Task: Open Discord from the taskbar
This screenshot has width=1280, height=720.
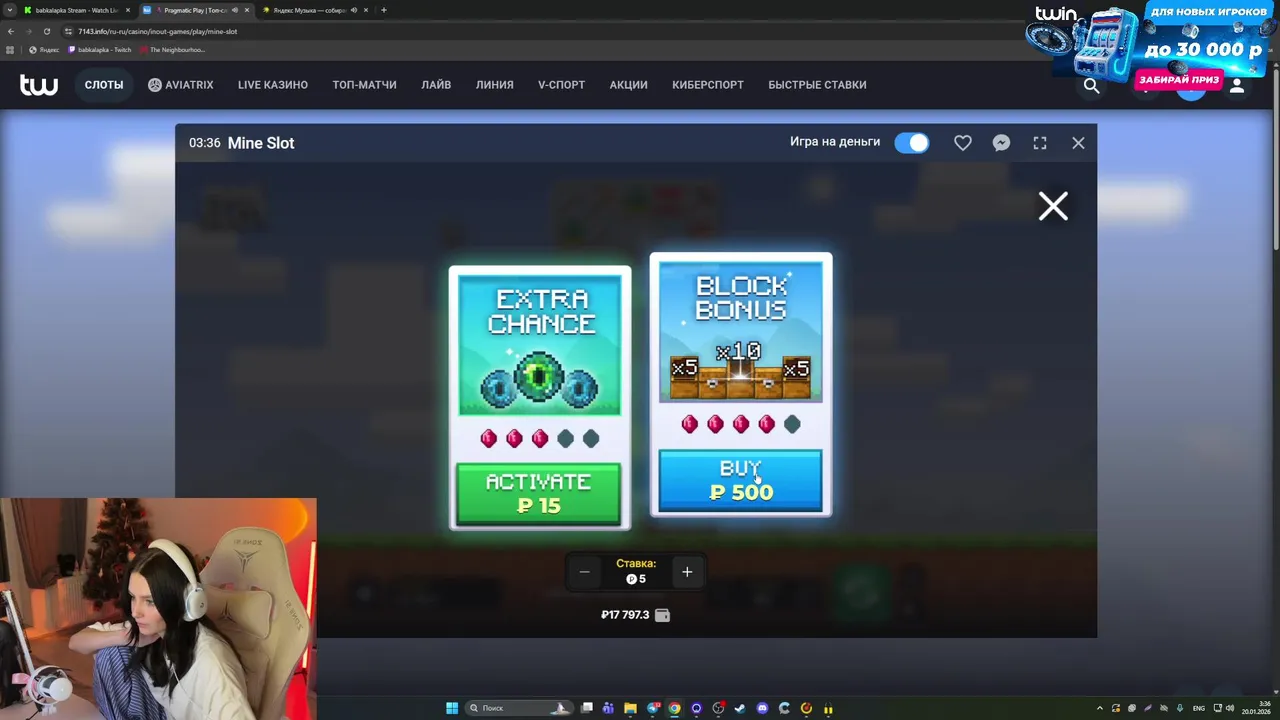Action: click(x=762, y=708)
